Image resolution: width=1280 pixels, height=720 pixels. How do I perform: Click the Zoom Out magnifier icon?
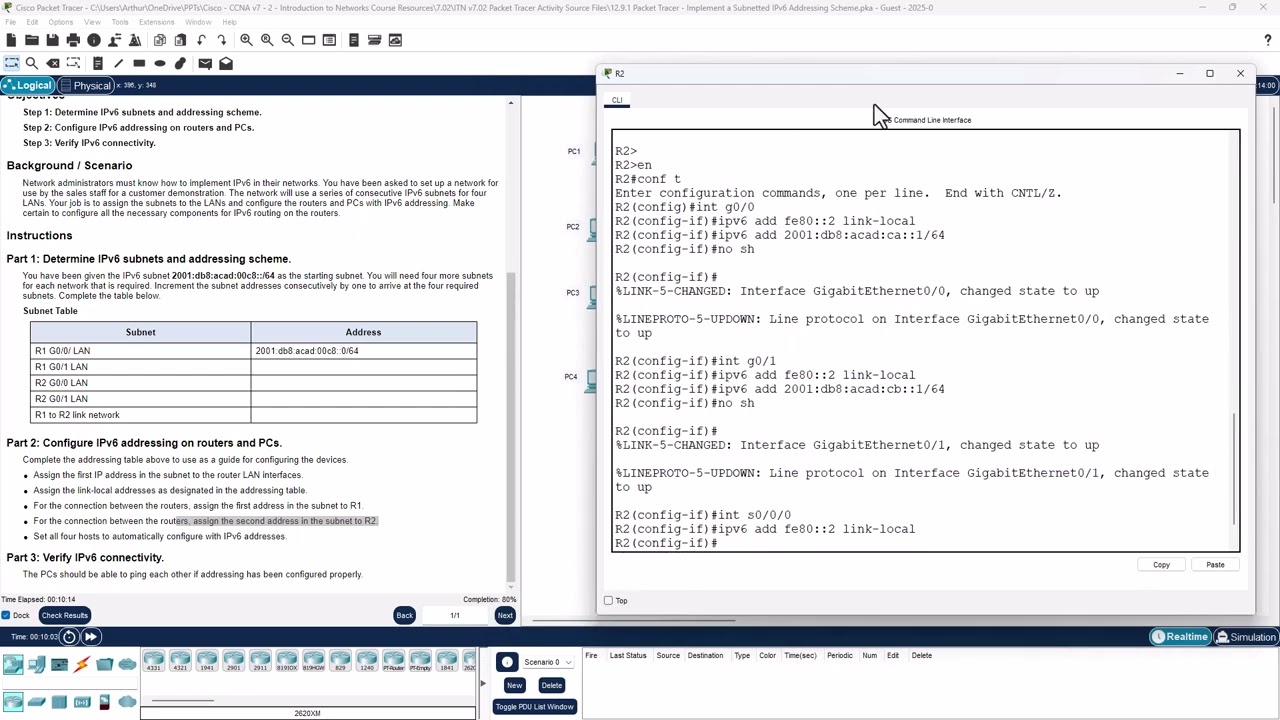288,40
